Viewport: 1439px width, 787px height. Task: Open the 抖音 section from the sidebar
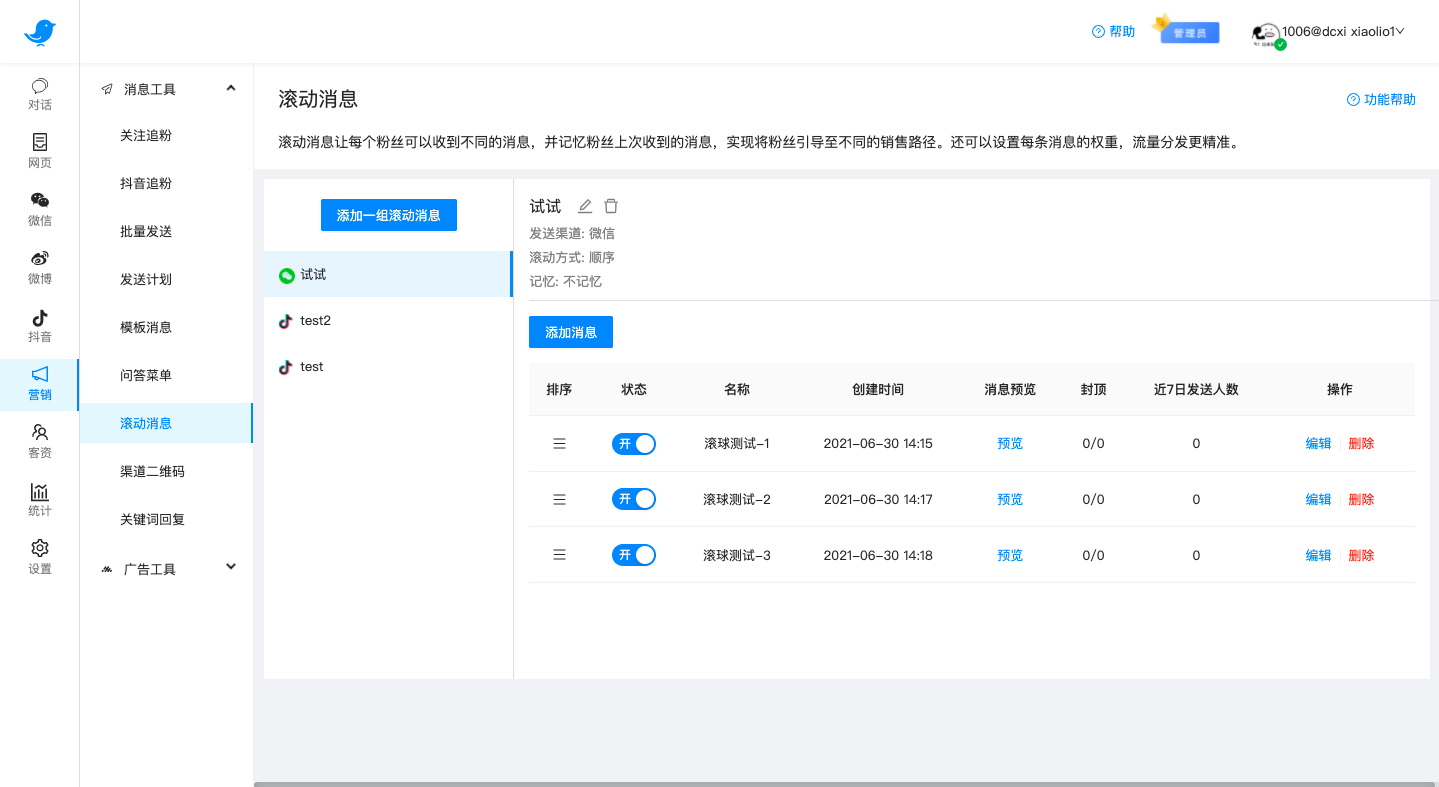click(x=39, y=325)
